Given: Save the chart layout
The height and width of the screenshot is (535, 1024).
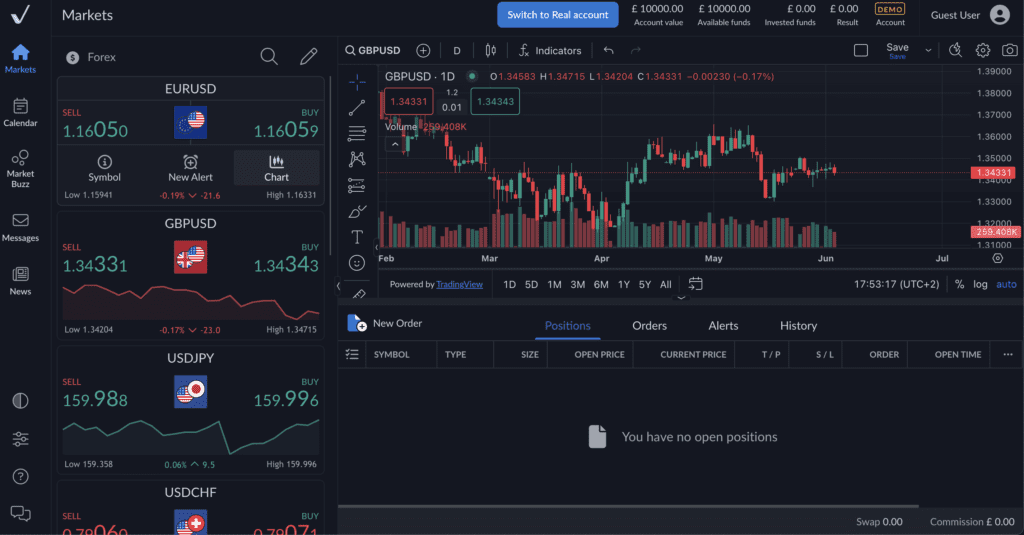Looking at the screenshot, I should click(897, 50).
